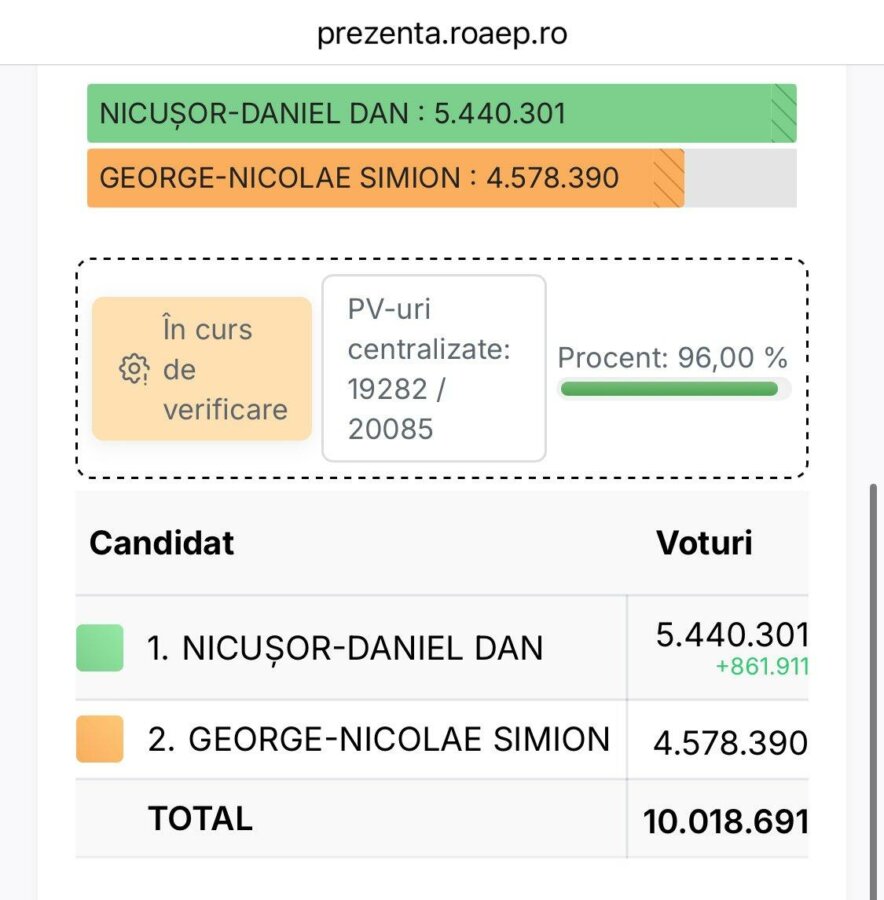Tap the prezenta.roaep.ro address bar
Screen dimensions: 884x900
tap(442, 33)
